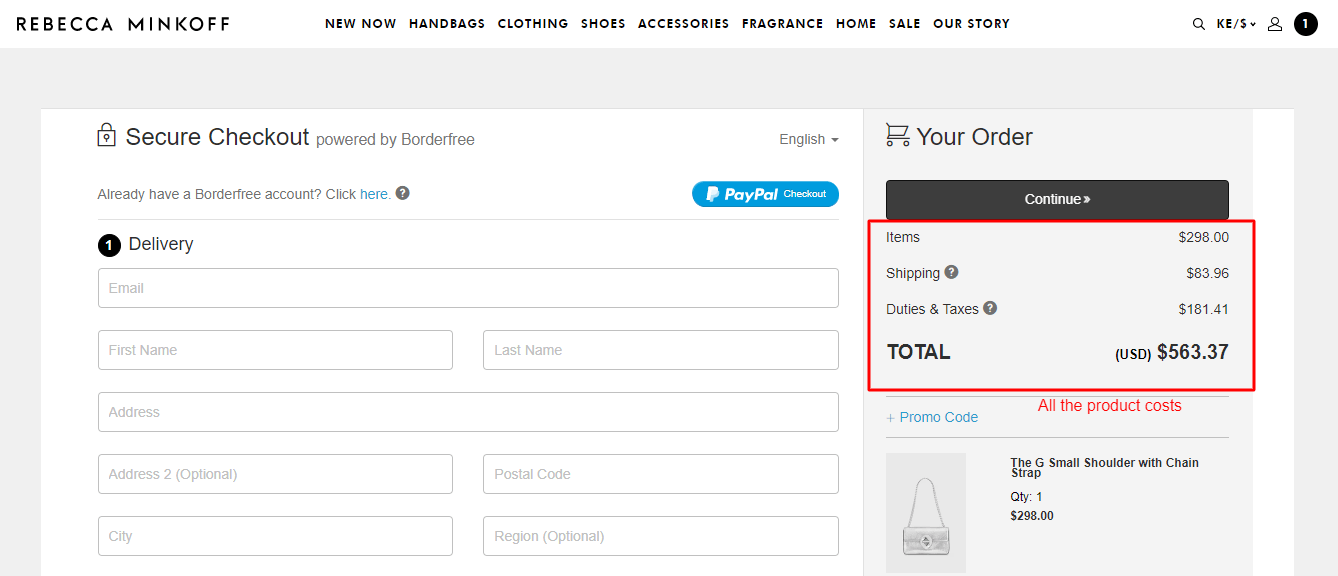This screenshot has width=1338, height=576.
Task: Click the Continue button
Action: [1057, 199]
